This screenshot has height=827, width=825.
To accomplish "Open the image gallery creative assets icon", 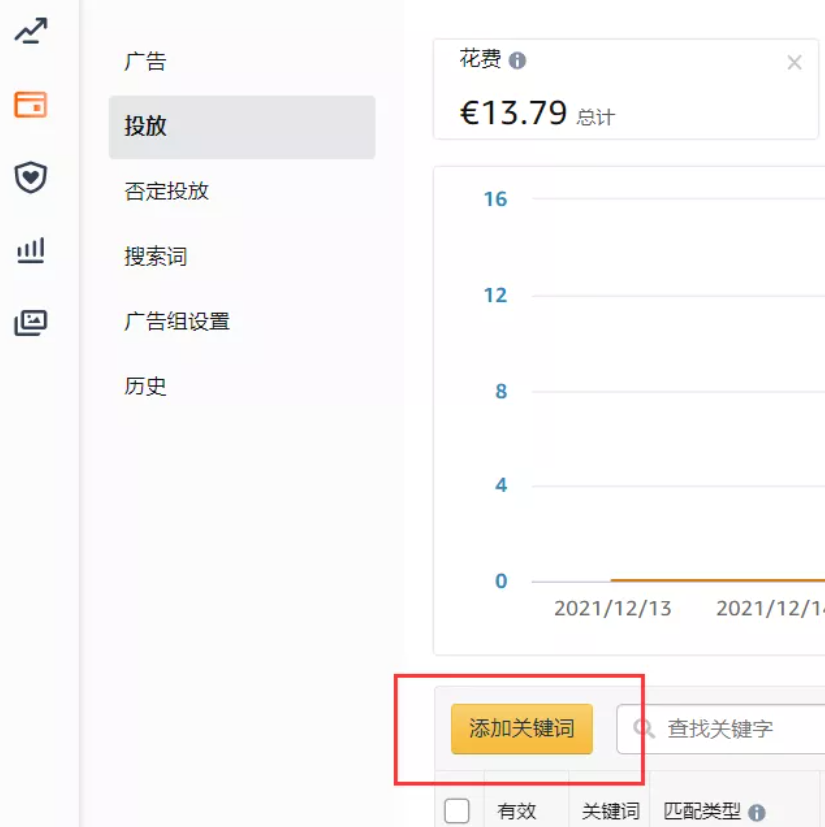I will click(31, 322).
